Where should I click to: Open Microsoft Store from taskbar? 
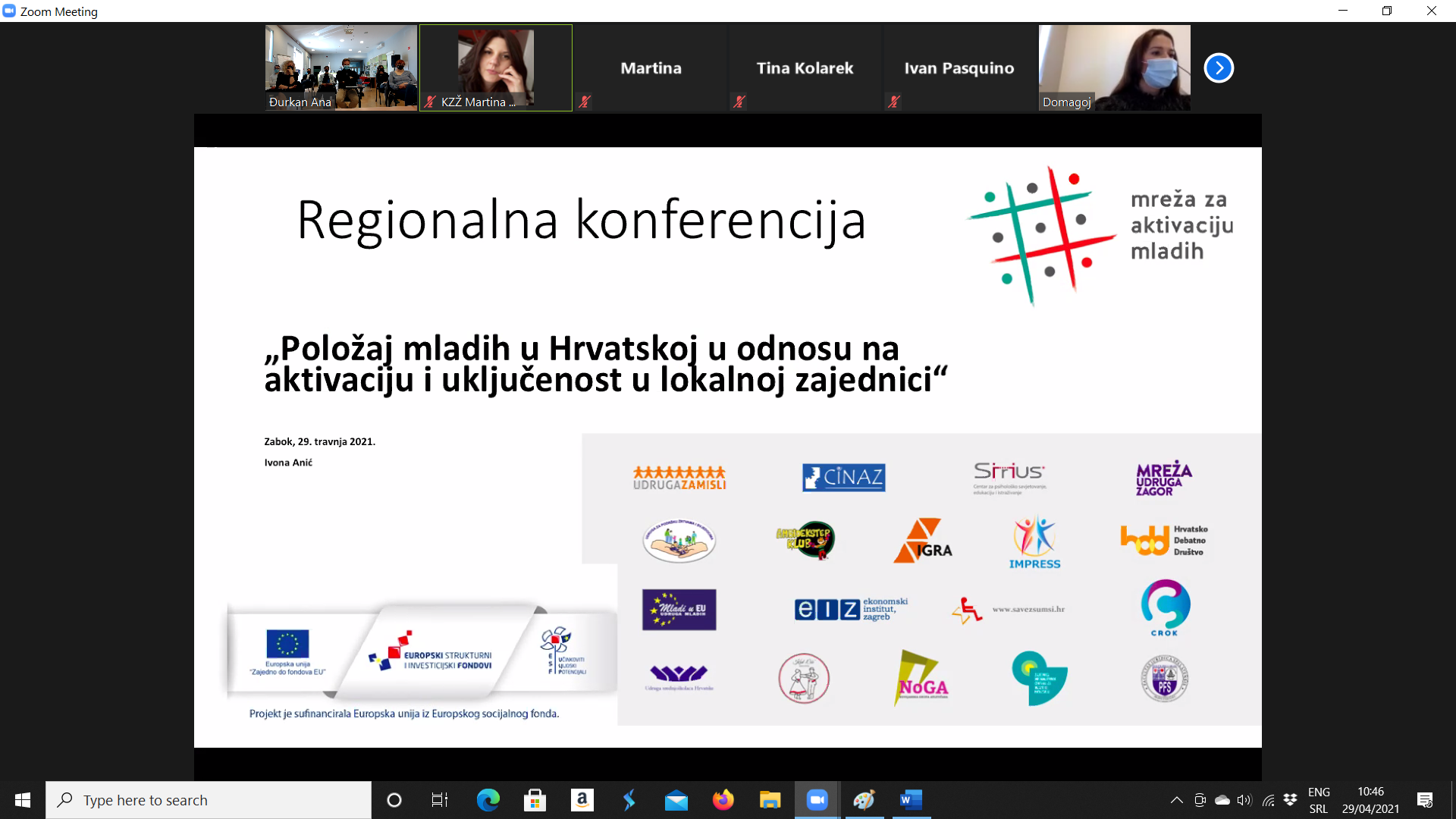click(x=535, y=800)
